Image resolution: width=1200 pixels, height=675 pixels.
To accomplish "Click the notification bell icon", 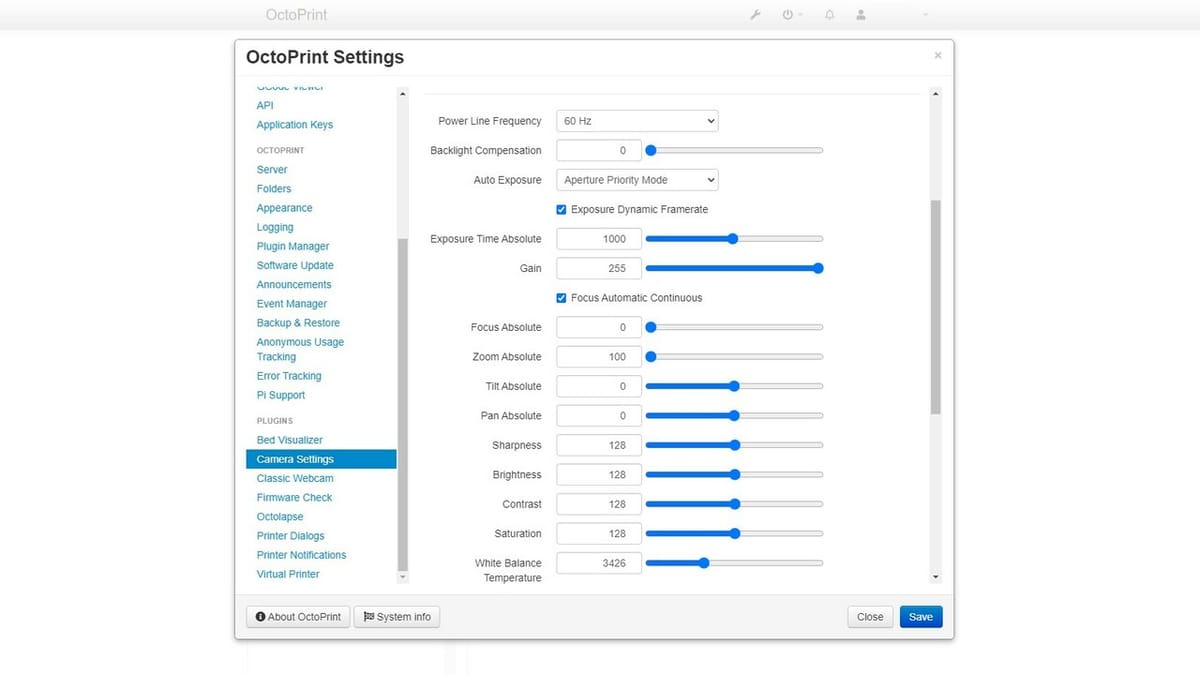I will click(829, 15).
